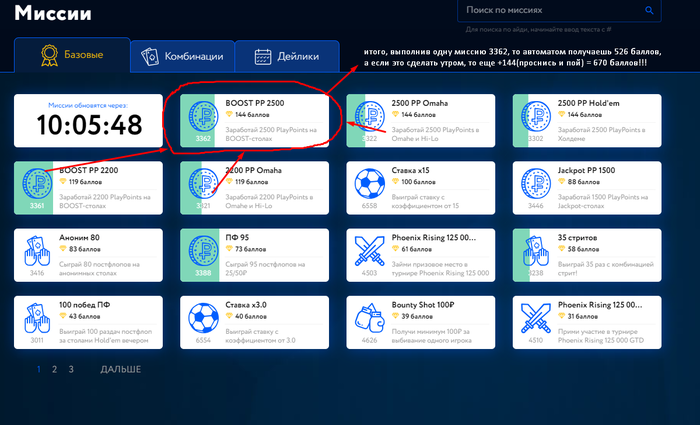Open the Аноним 80 mission title
The image size is (700, 425).
tap(79, 238)
